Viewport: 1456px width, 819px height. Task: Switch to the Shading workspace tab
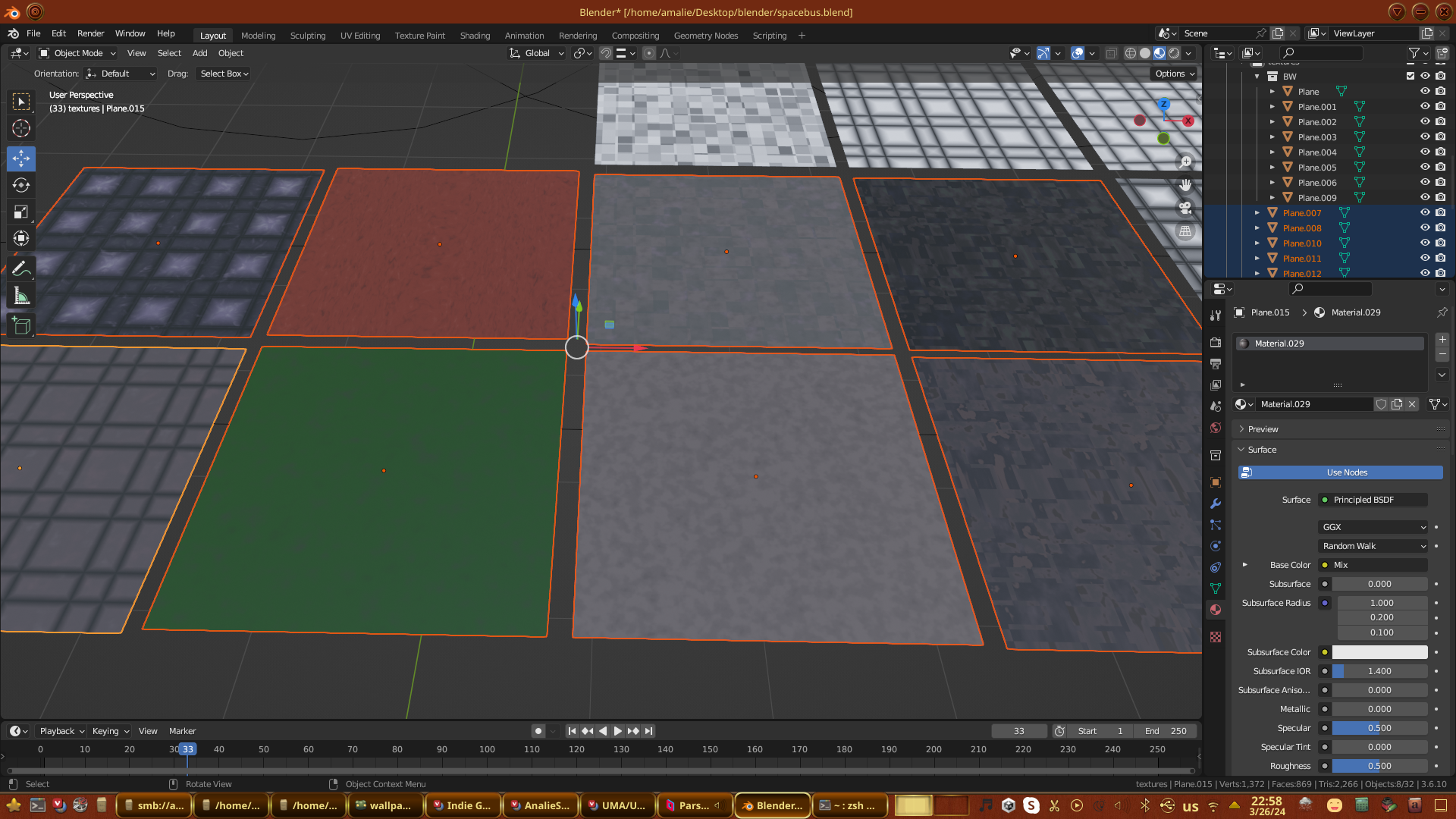click(475, 36)
